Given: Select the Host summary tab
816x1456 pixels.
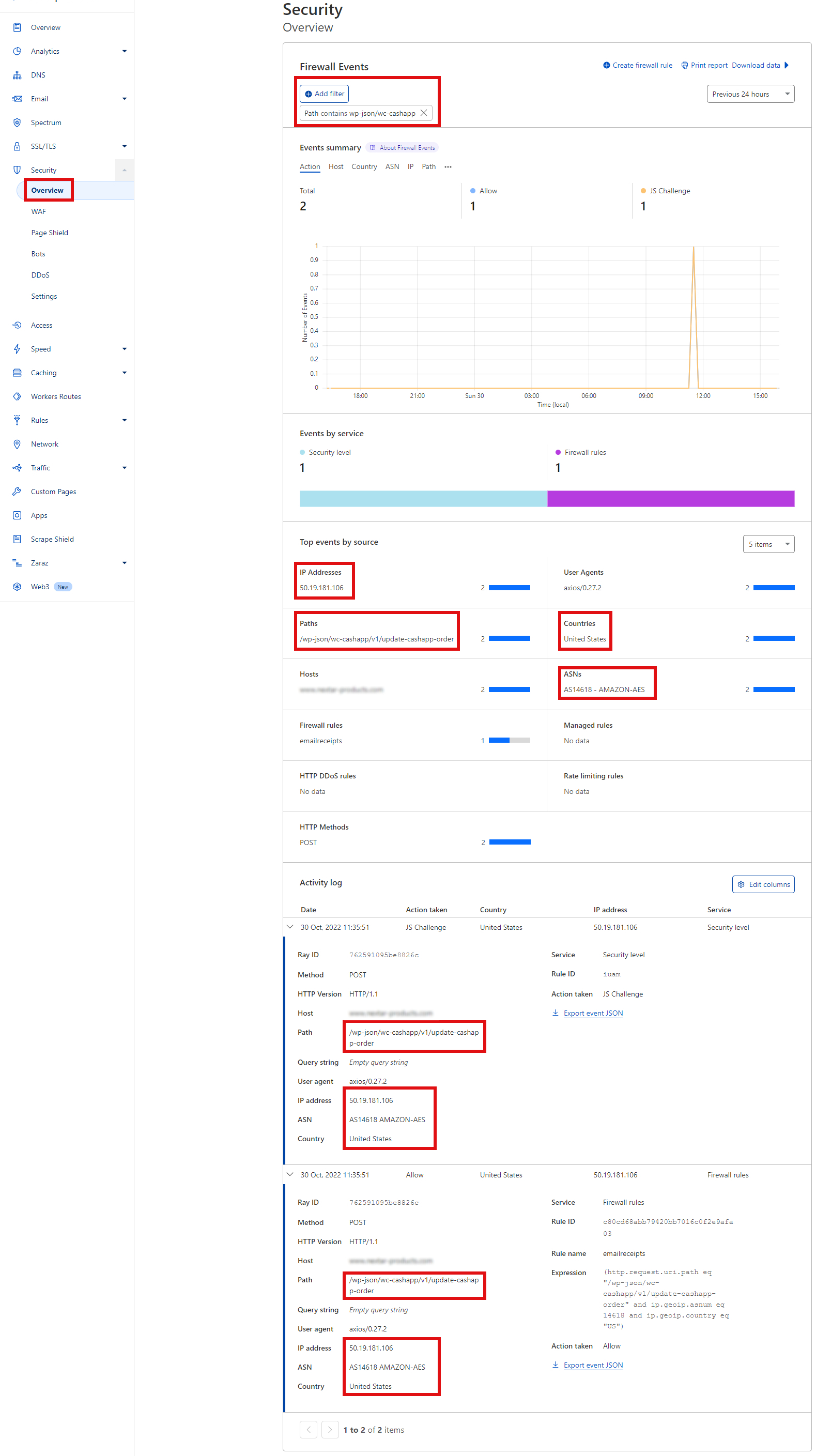Looking at the screenshot, I should pos(336,166).
